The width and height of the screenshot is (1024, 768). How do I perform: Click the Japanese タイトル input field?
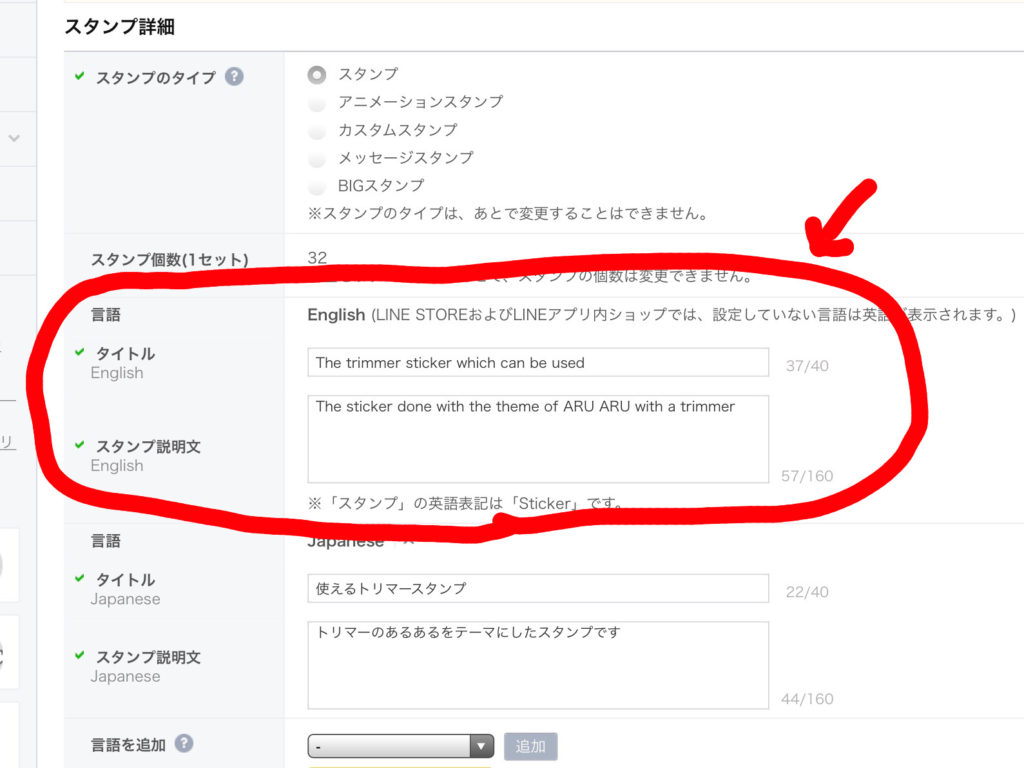point(538,589)
